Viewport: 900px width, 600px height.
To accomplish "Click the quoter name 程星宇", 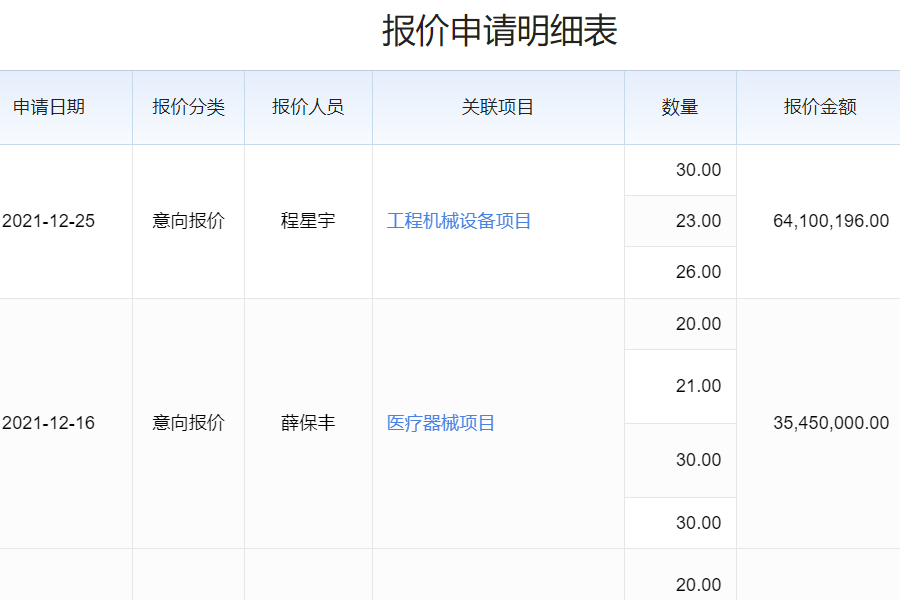I will pyautogui.click(x=308, y=221).
